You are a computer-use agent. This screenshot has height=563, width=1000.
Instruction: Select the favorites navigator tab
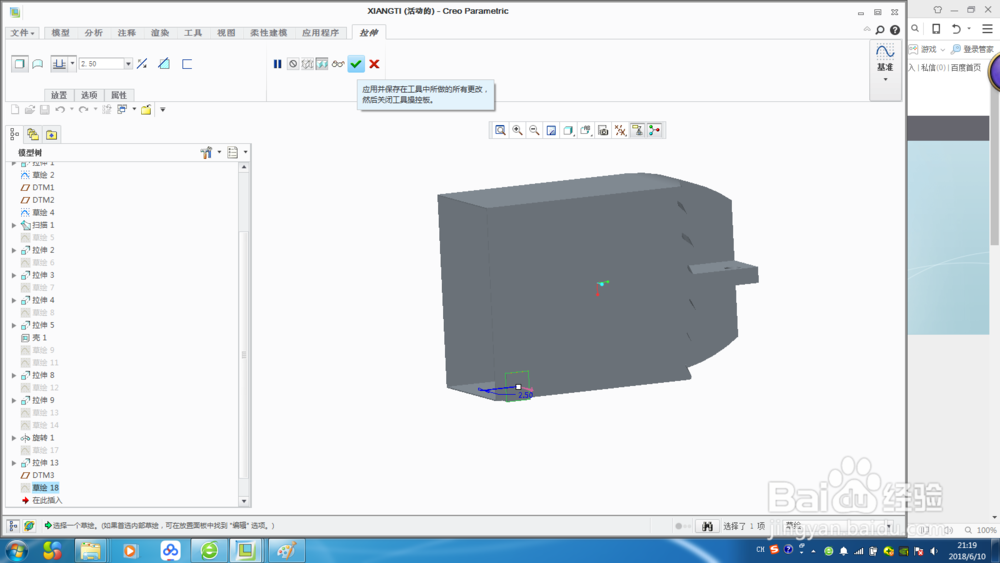52,135
